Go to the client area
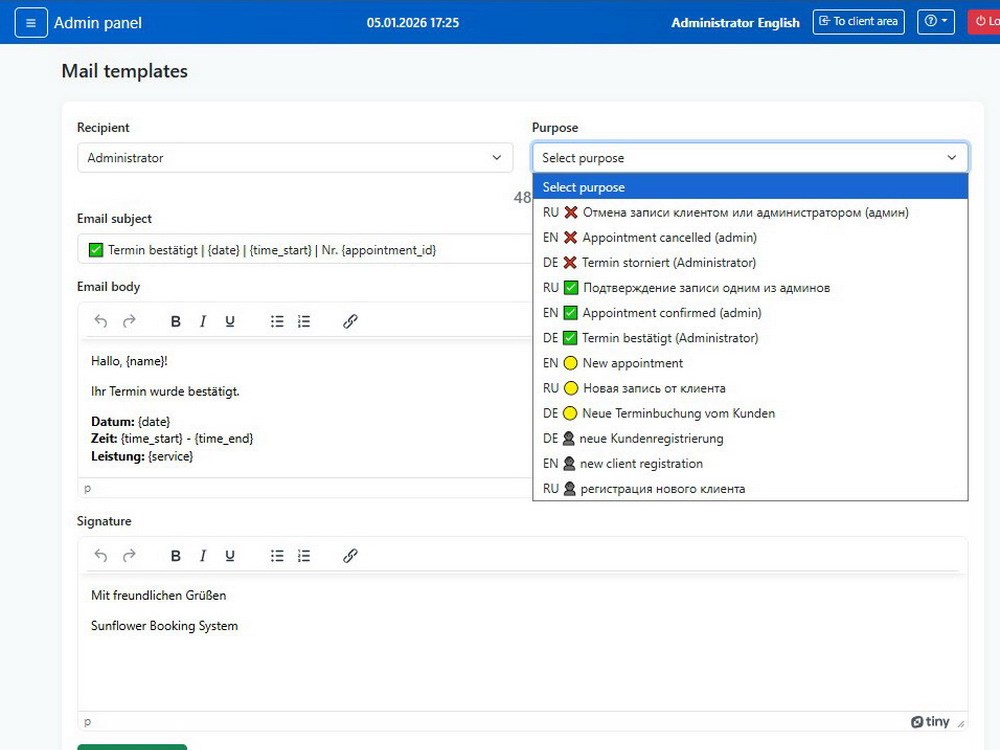The image size is (1000, 750). (x=858, y=22)
